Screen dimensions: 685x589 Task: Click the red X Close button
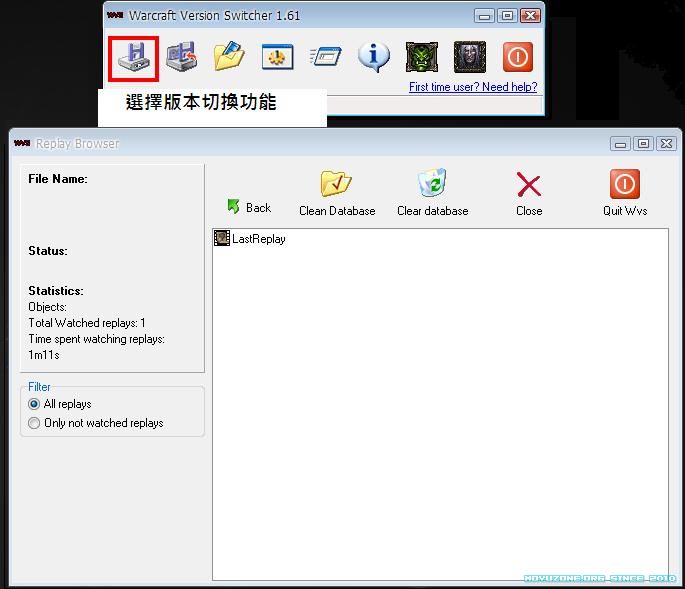[x=529, y=184]
